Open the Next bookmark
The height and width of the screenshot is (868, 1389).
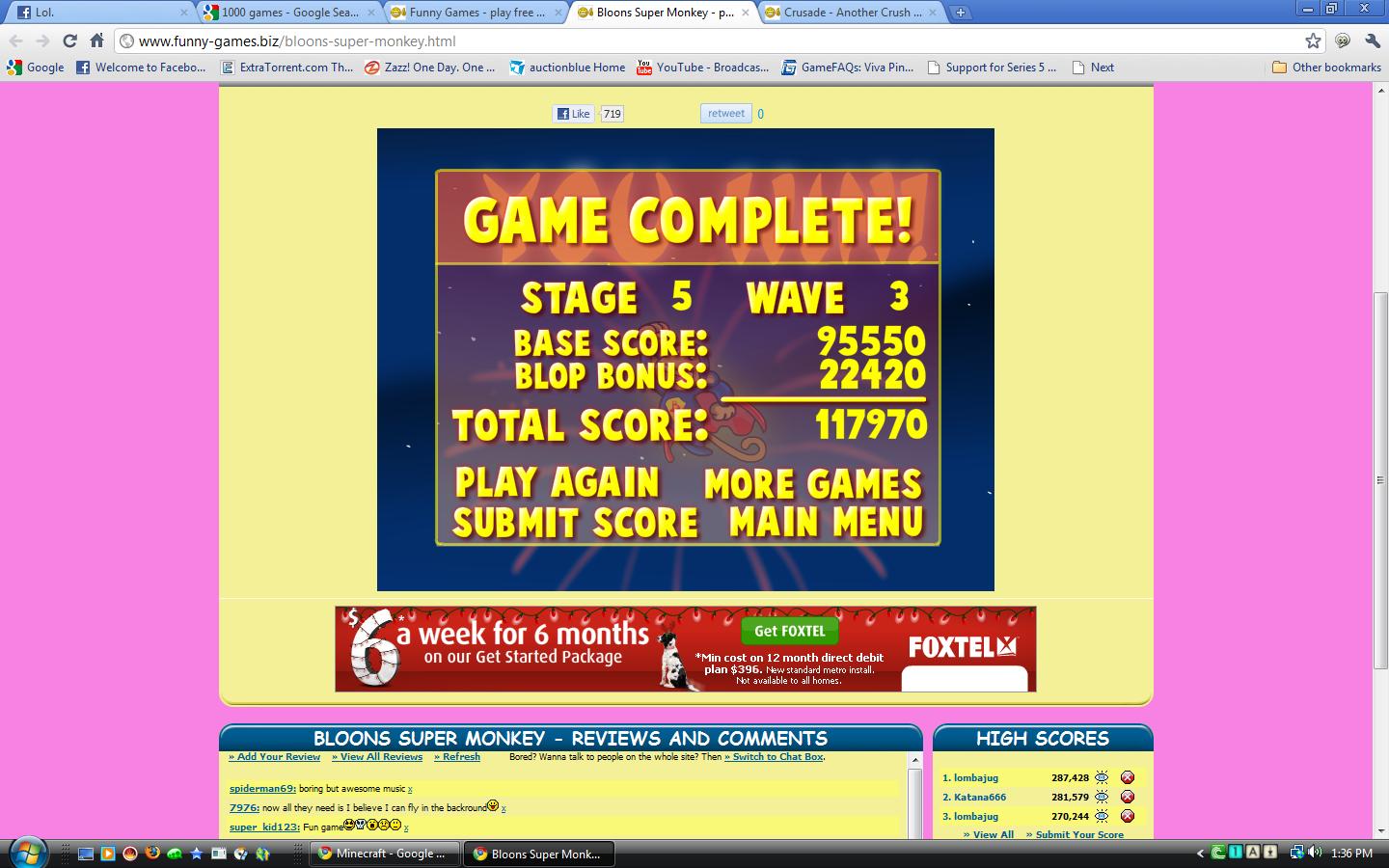[x=1093, y=68]
